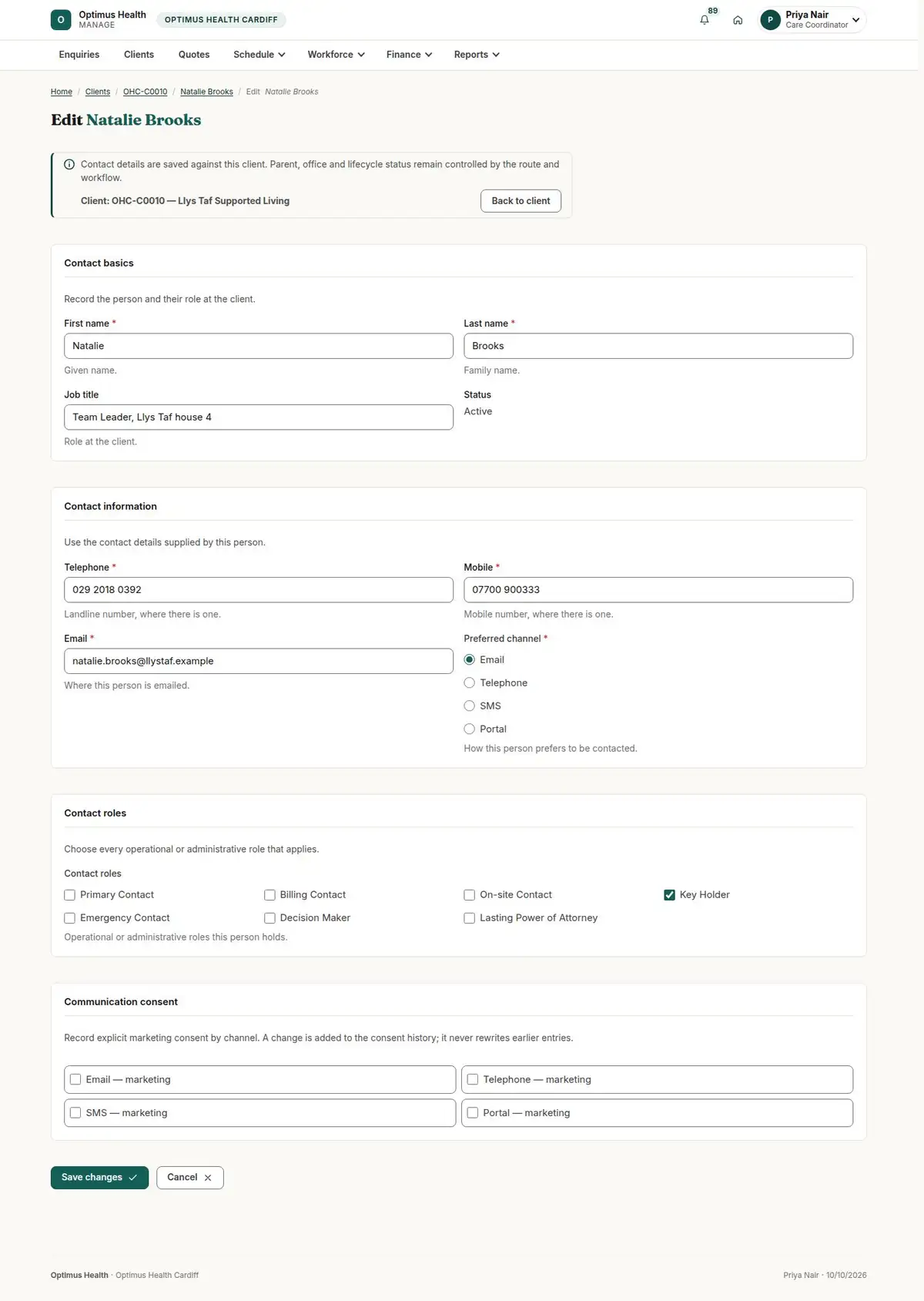Viewport: 924px width, 1301px height.
Task: Open the user account chevron menu
Action: coord(855,20)
